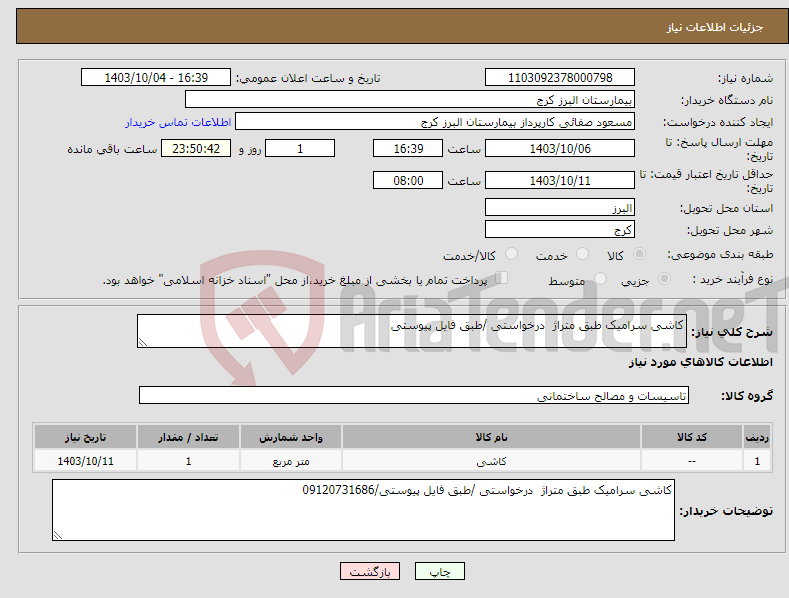This screenshot has height=598, width=789.
Task: Click the نام کالا column header
Action: [x=491, y=437]
